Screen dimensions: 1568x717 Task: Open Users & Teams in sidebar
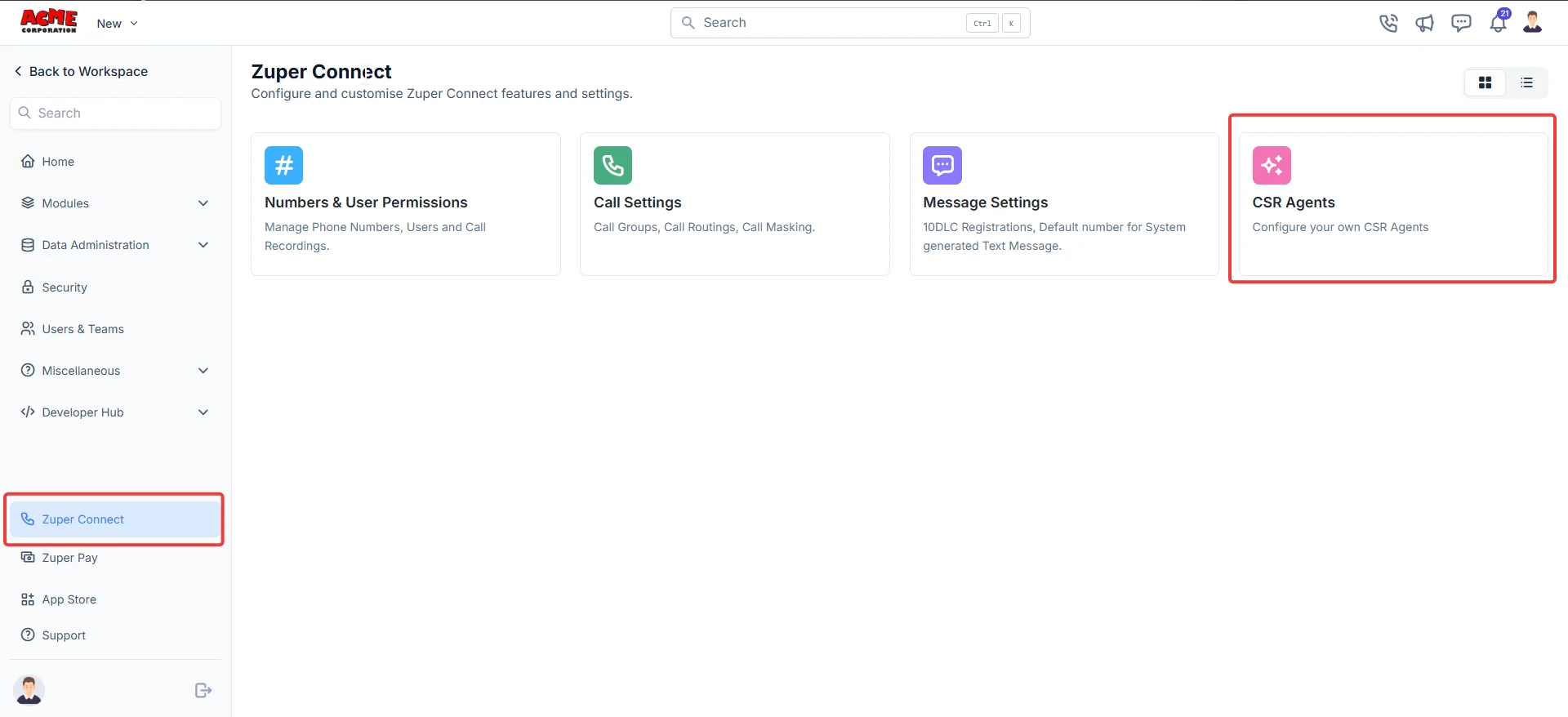[x=115, y=329]
